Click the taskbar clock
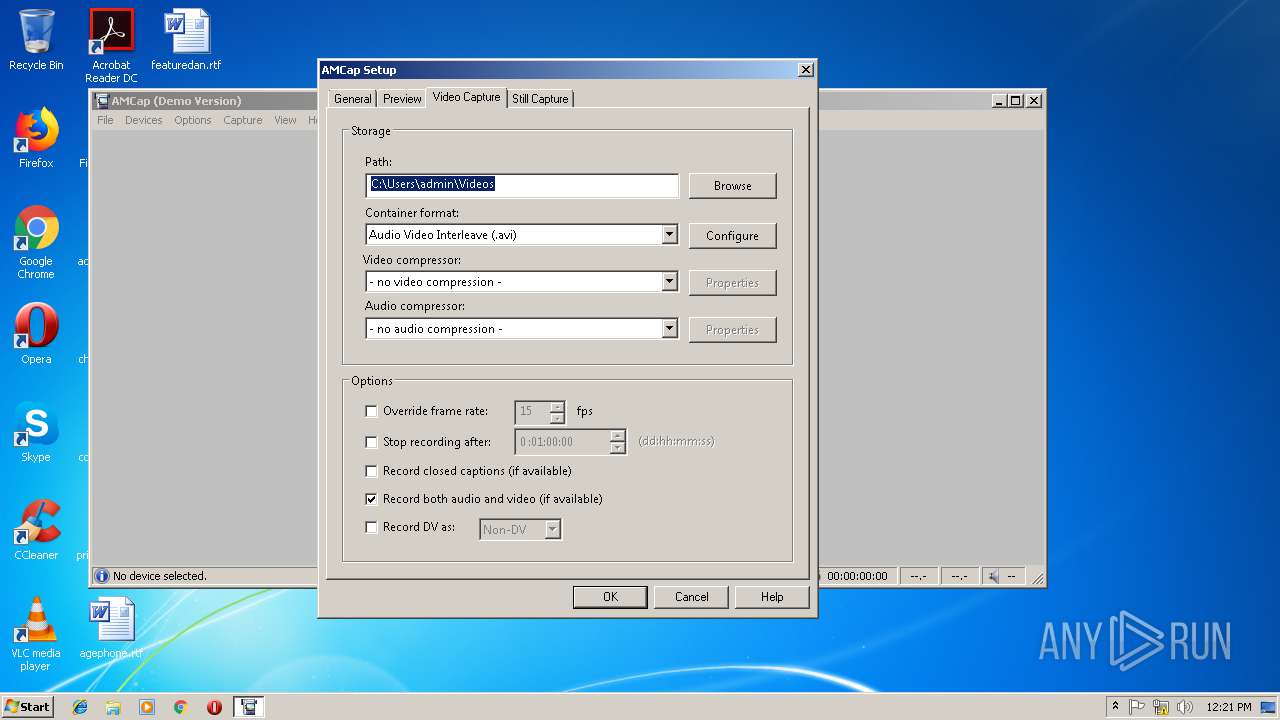 pyautogui.click(x=1229, y=707)
